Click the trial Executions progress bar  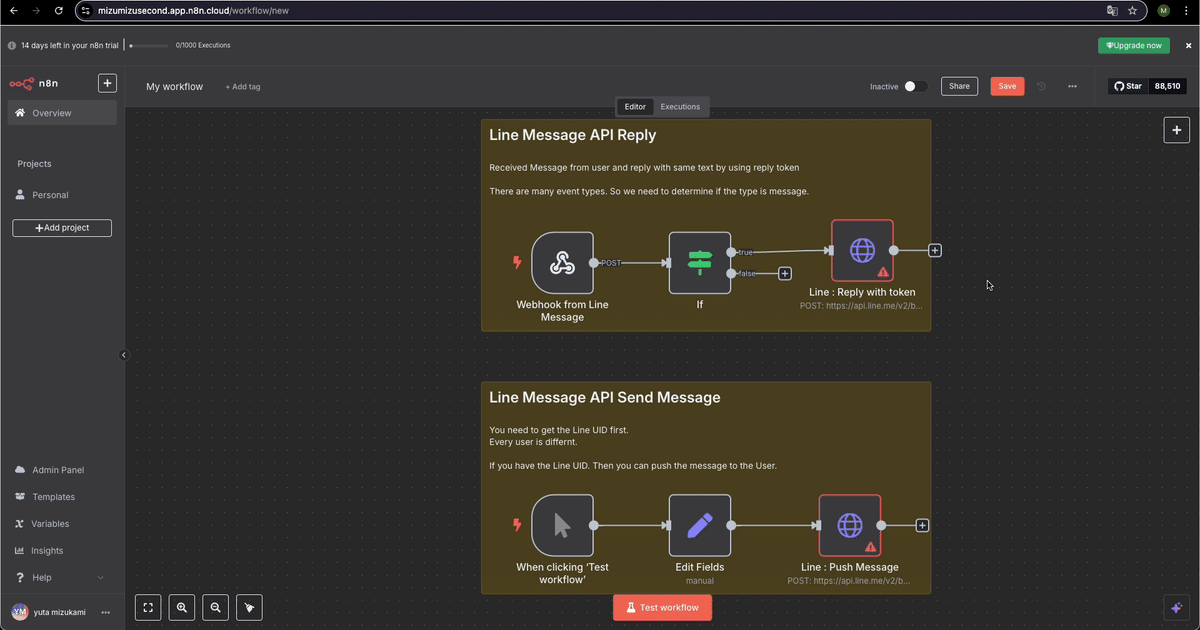[x=150, y=45]
